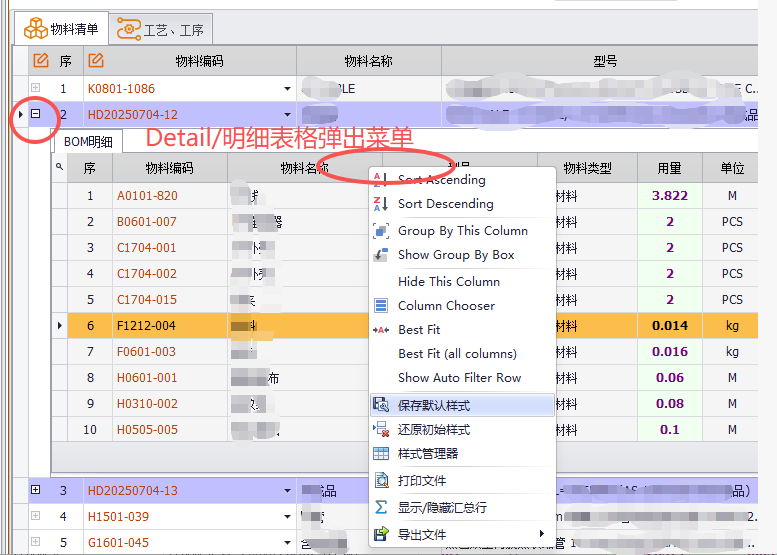
Task: Click 型号 header in top grid
Action: [x=600, y=61]
